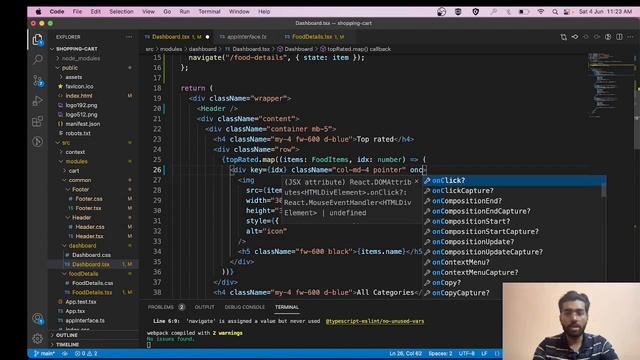Open the Output panel tab
Image resolution: width=640 pixels, height=360 pixels.
point(204,307)
